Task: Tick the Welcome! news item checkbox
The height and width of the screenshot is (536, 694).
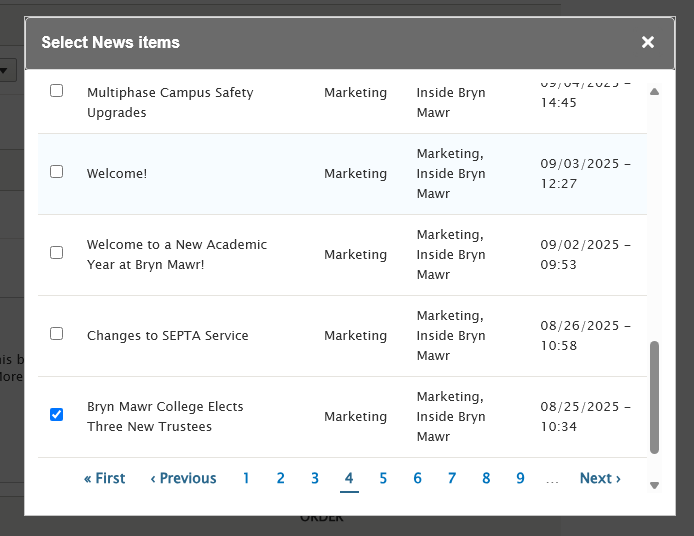Action: point(57,172)
